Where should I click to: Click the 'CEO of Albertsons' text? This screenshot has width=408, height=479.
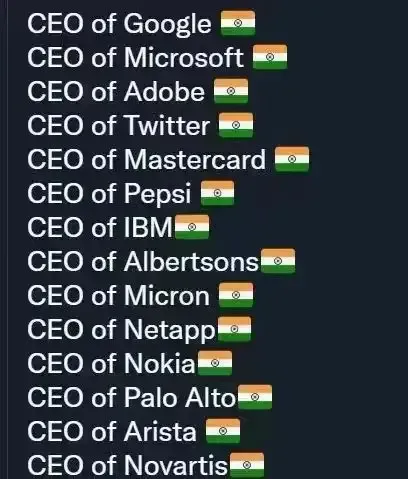(x=143, y=262)
